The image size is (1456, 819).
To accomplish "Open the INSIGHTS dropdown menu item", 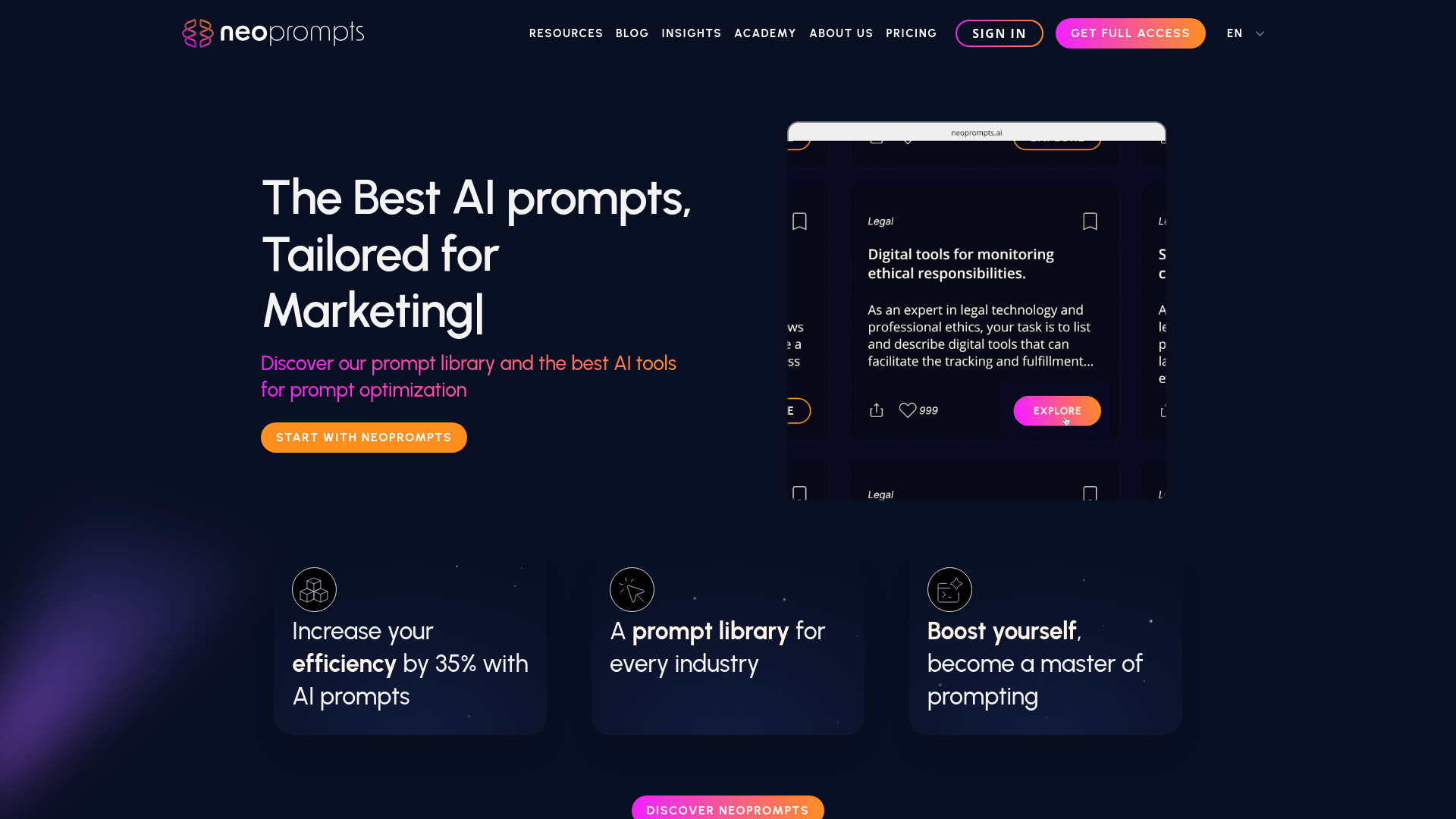I will (x=692, y=33).
